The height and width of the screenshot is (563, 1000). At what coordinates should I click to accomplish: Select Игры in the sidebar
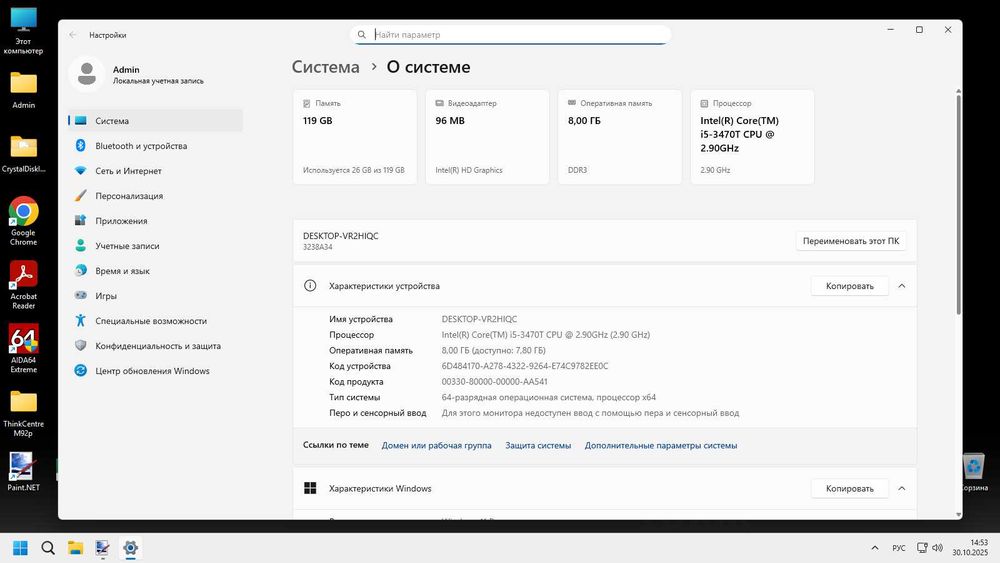click(106, 296)
